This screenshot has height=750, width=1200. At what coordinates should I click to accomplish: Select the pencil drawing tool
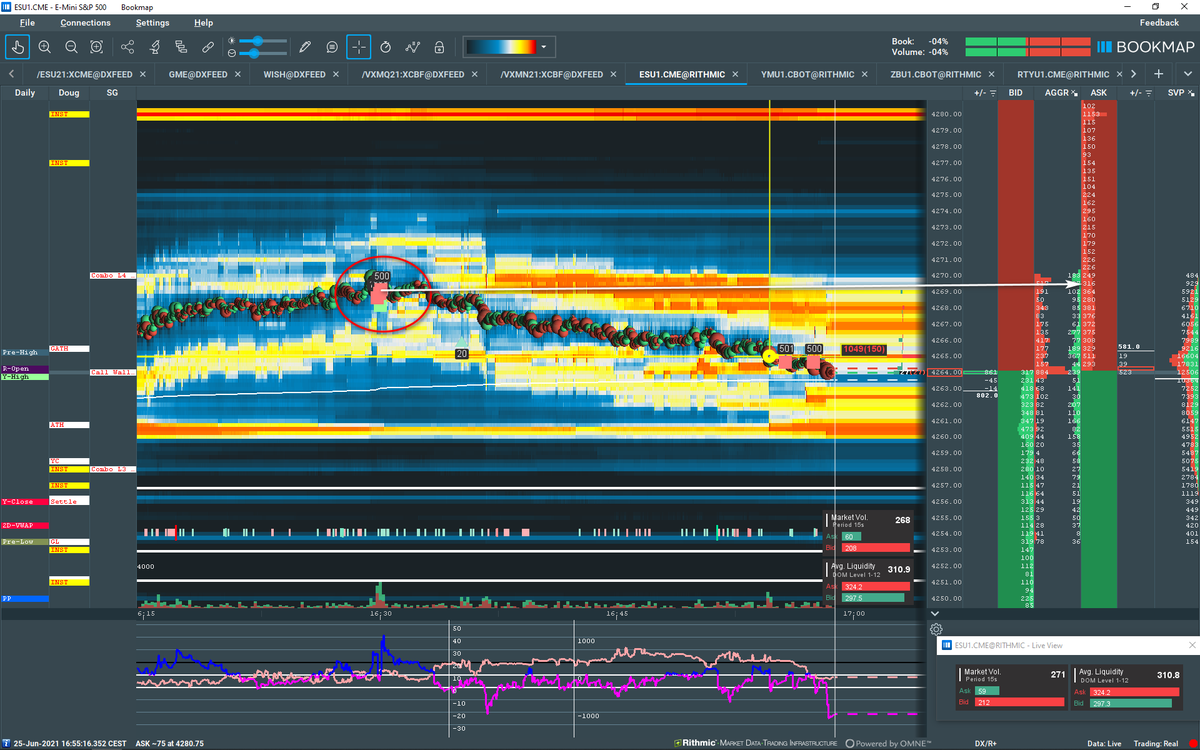[x=305, y=46]
